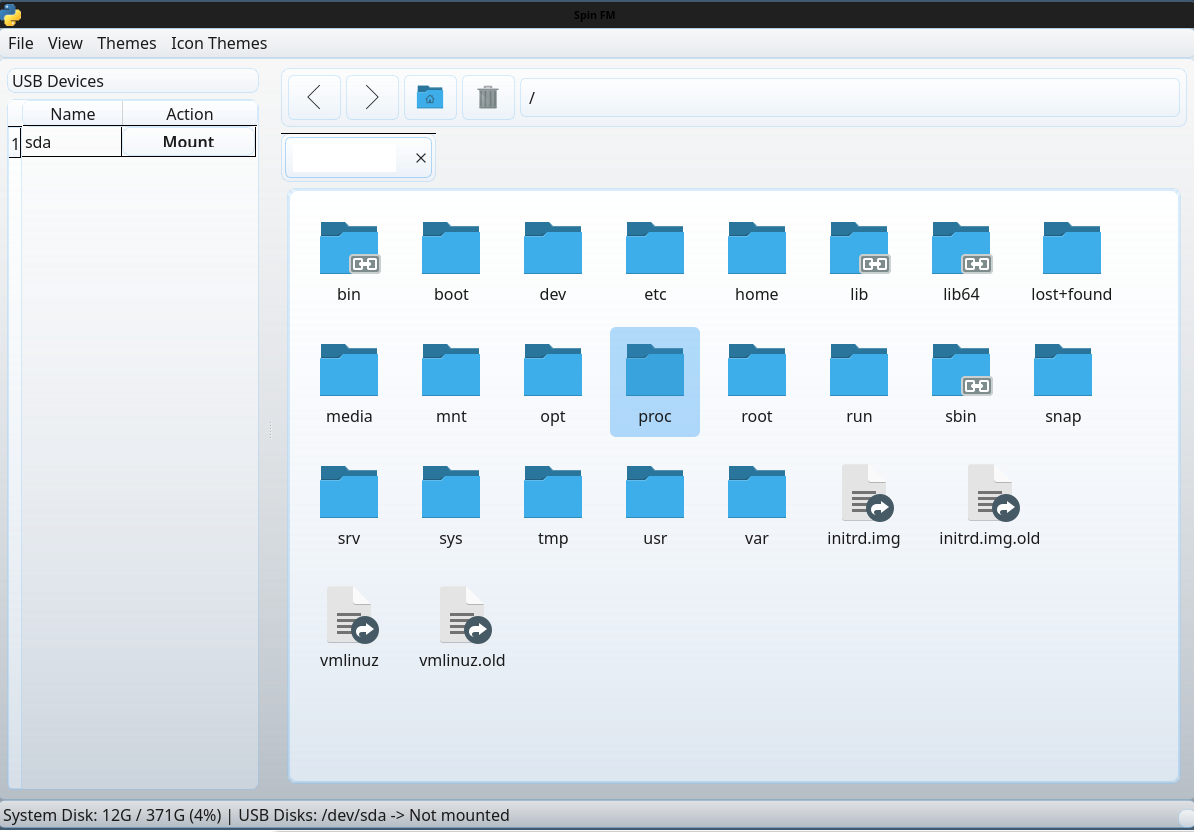This screenshot has height=832, width=1194.
Task: Close the current tab with X
Action: click(x=421, y=158)
